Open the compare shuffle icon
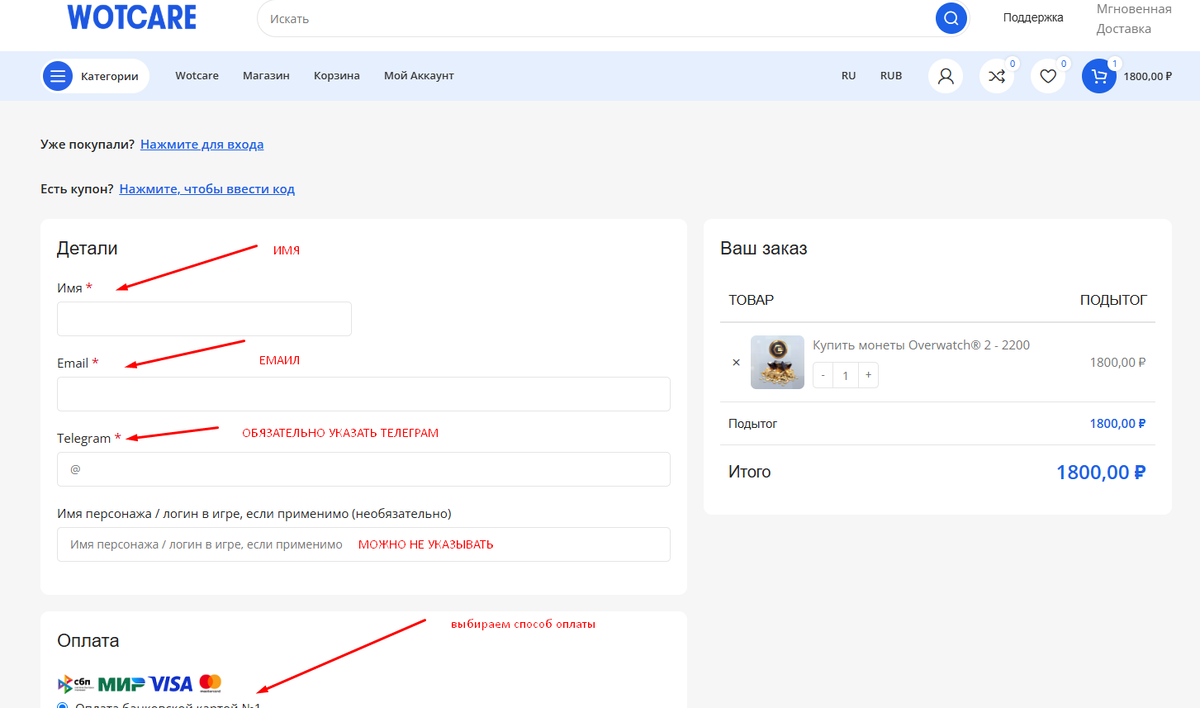 (x=997, y=76)
